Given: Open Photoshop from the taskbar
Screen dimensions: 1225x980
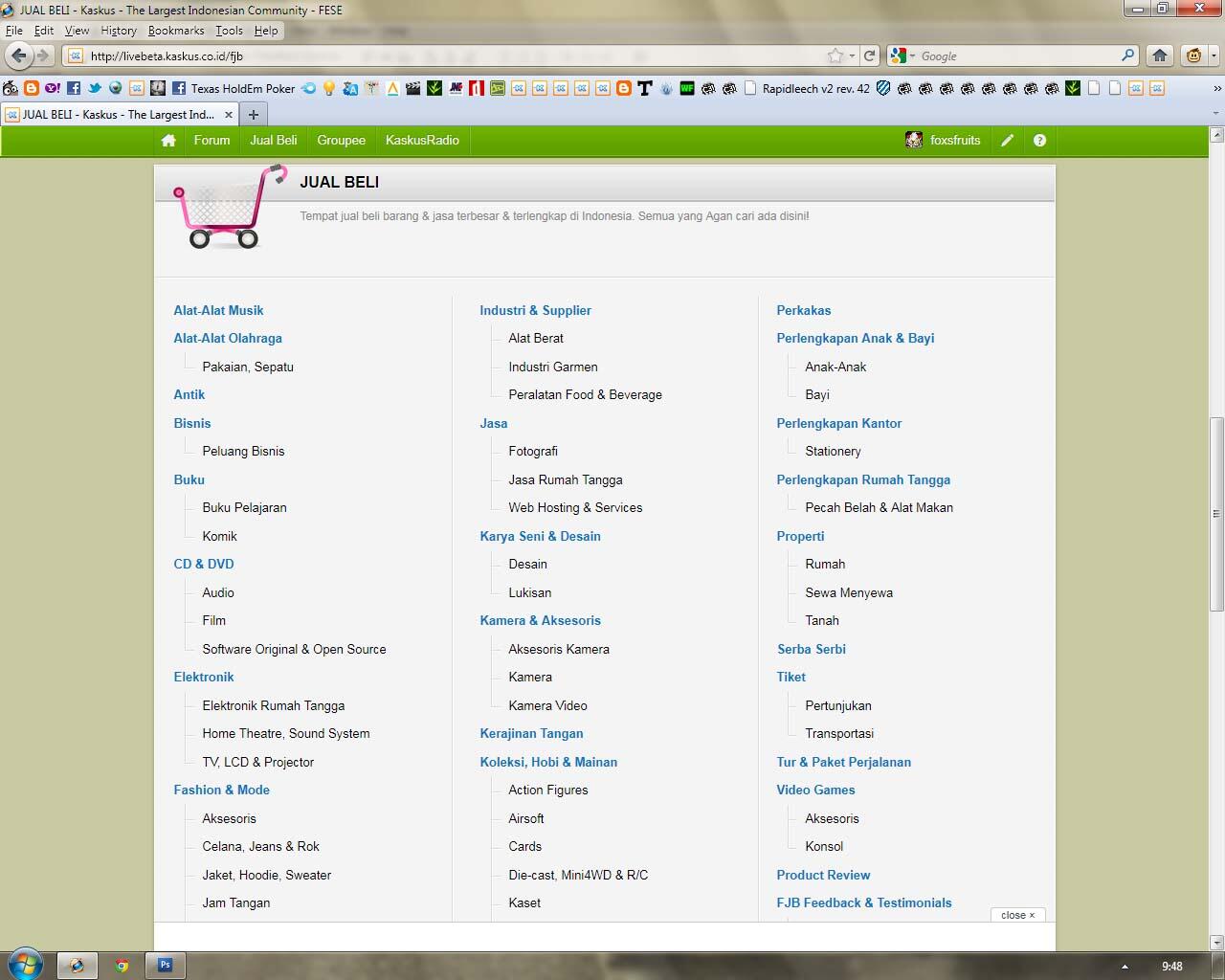Looking at the screenshot, I should 165,965.
